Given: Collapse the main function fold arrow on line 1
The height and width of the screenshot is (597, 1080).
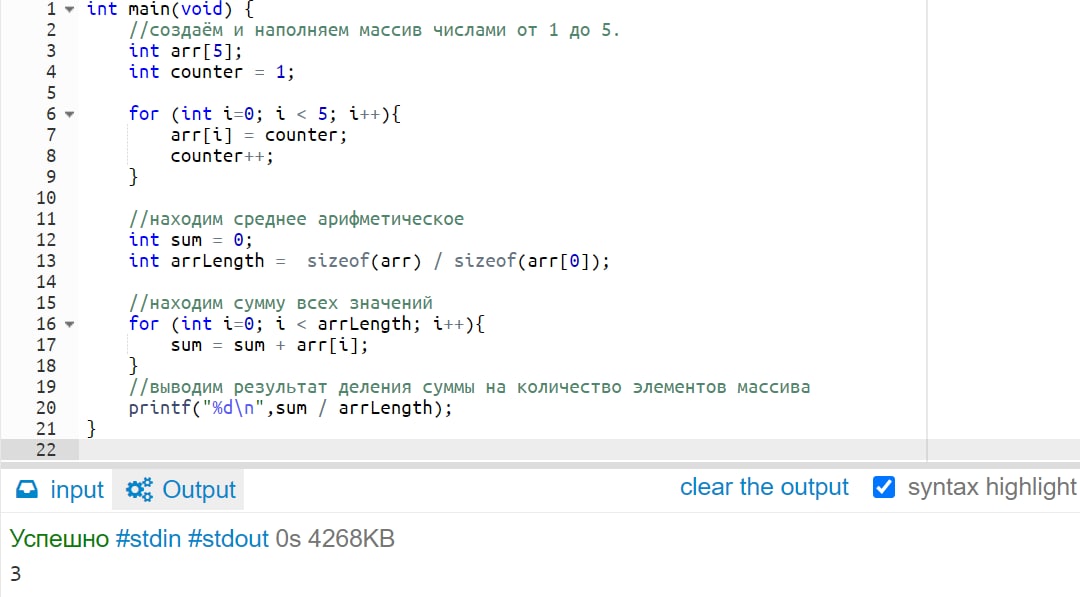Looking at the screenshot, I should click(70, 10).
